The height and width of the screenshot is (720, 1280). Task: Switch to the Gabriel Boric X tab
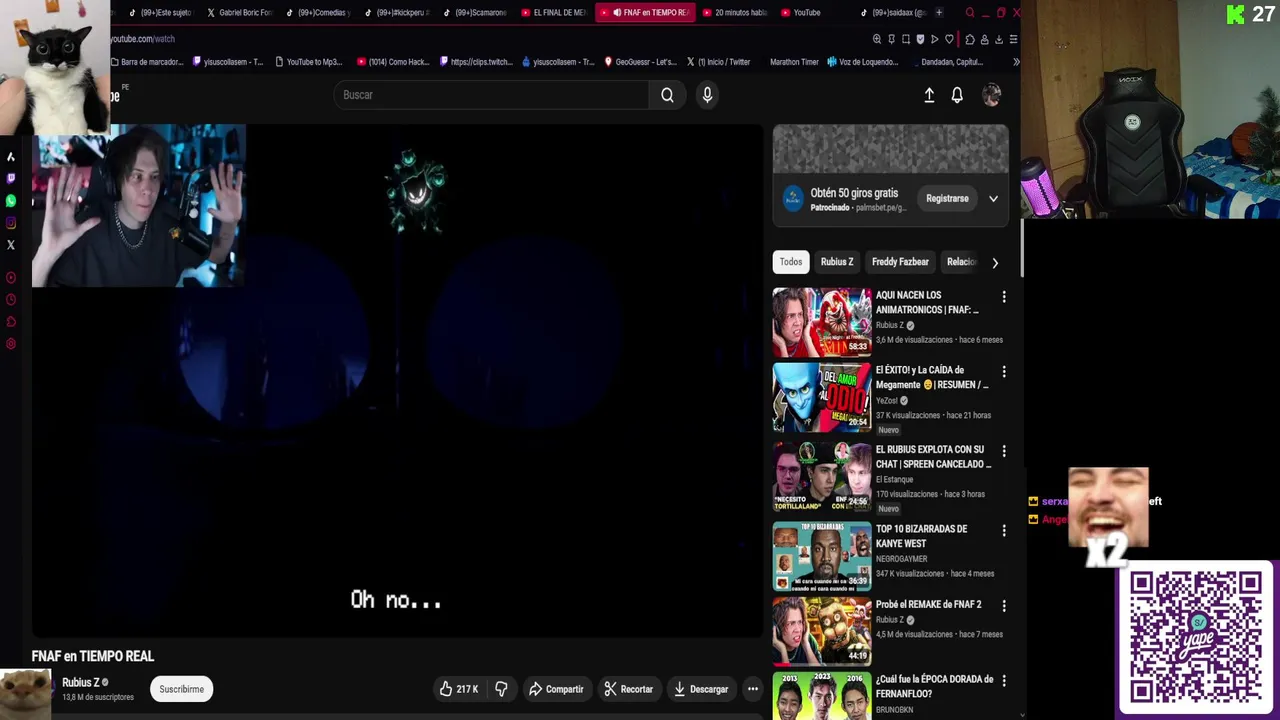[x=239, y=13]
